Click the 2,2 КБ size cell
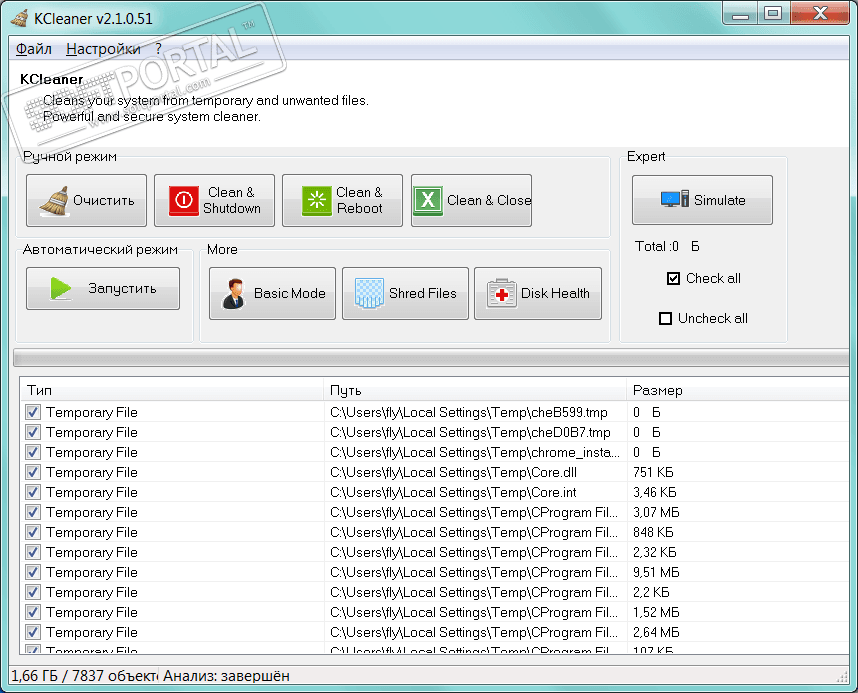Screen dimensions: 858x693 (x=651, y=592)
